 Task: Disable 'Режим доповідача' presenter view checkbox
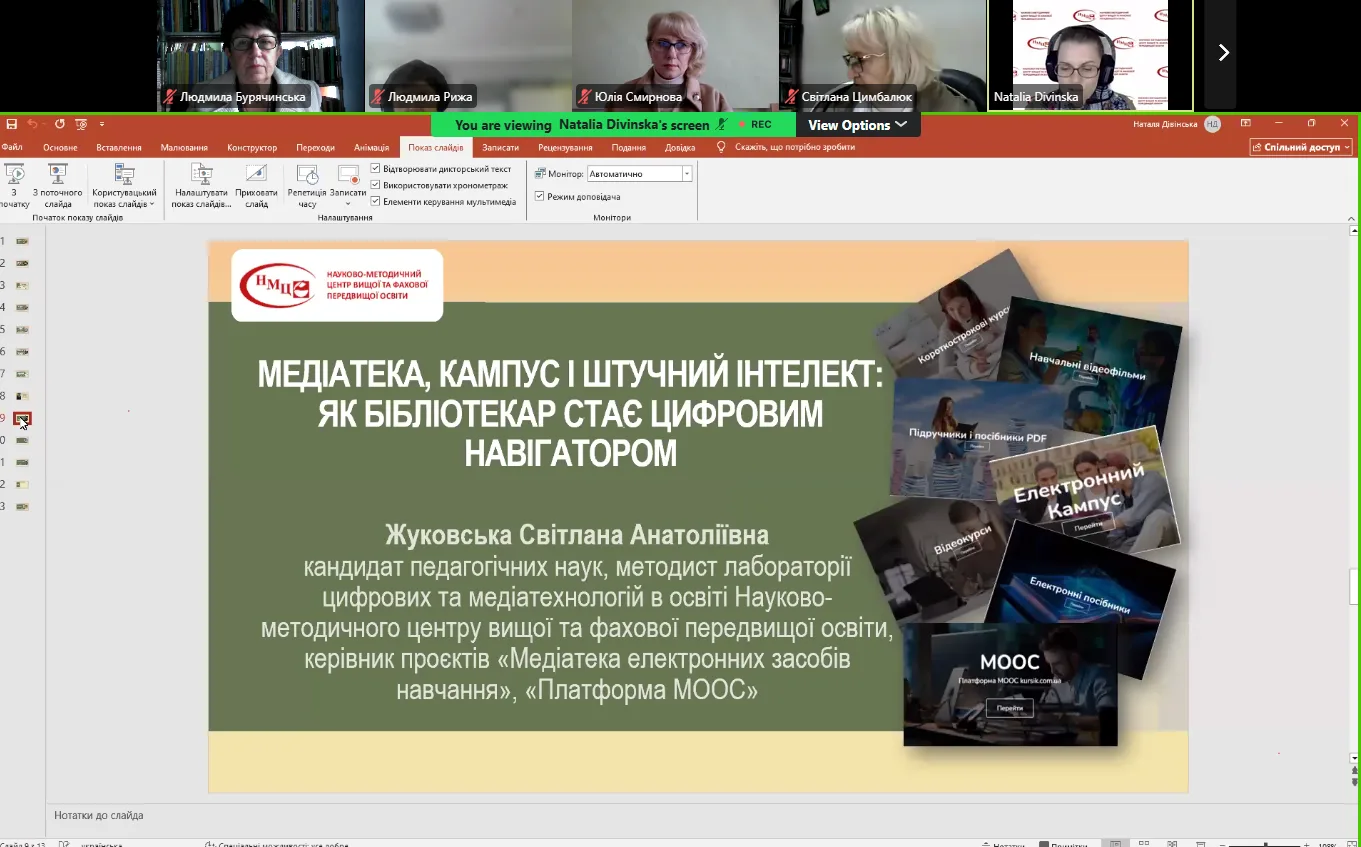click(540, 196)
